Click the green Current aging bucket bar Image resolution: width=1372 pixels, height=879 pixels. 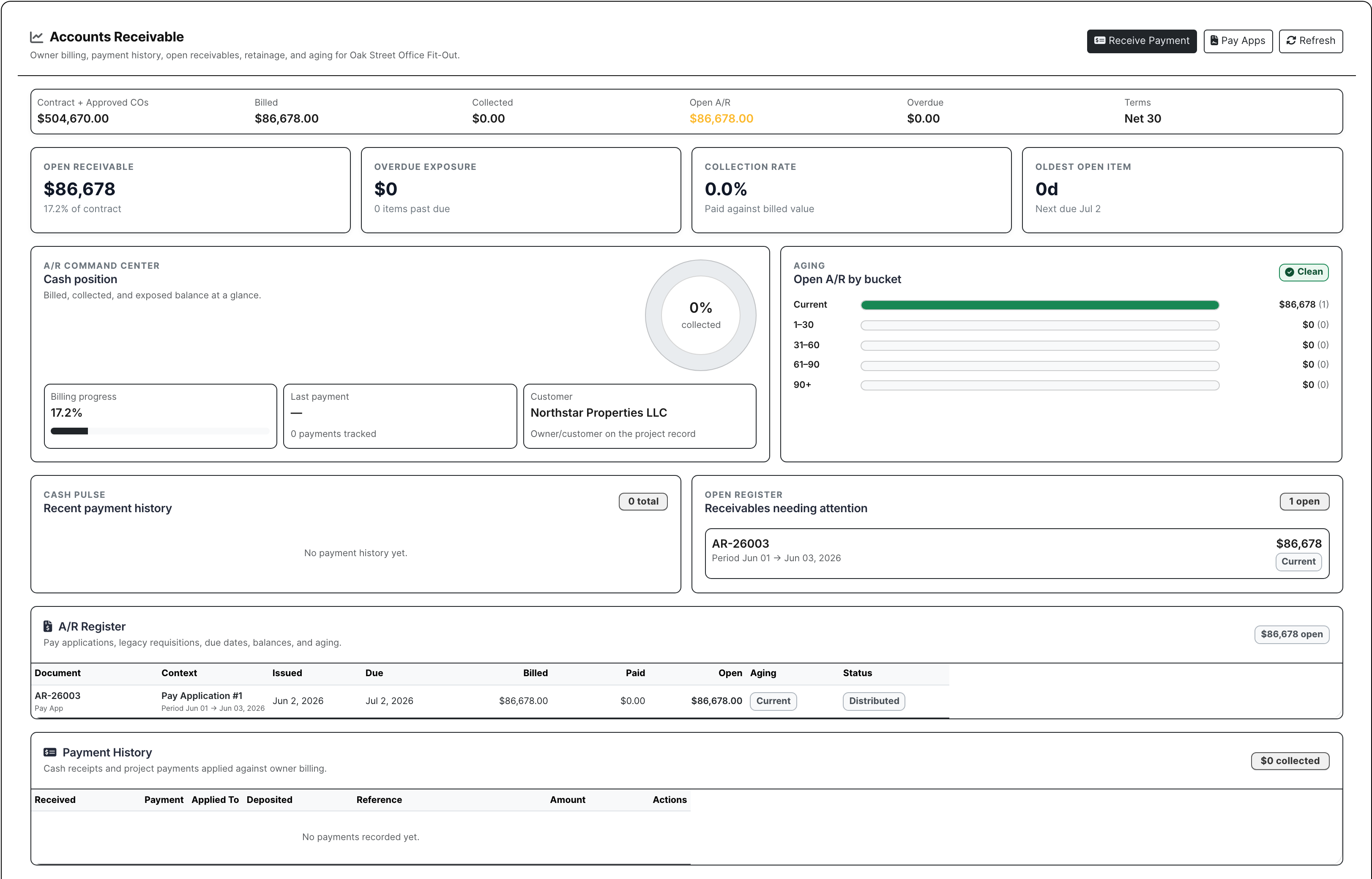click(1040, 305)
